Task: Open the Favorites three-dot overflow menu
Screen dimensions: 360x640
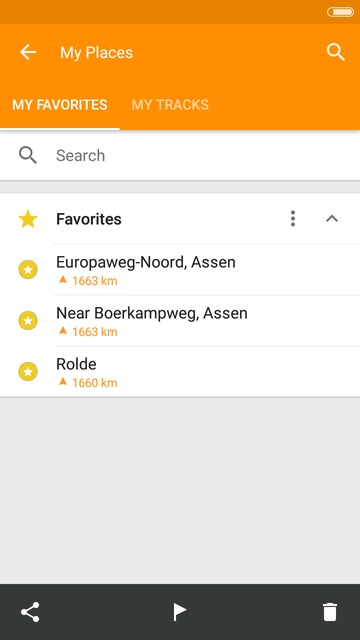Action: [x=293, y=219]
